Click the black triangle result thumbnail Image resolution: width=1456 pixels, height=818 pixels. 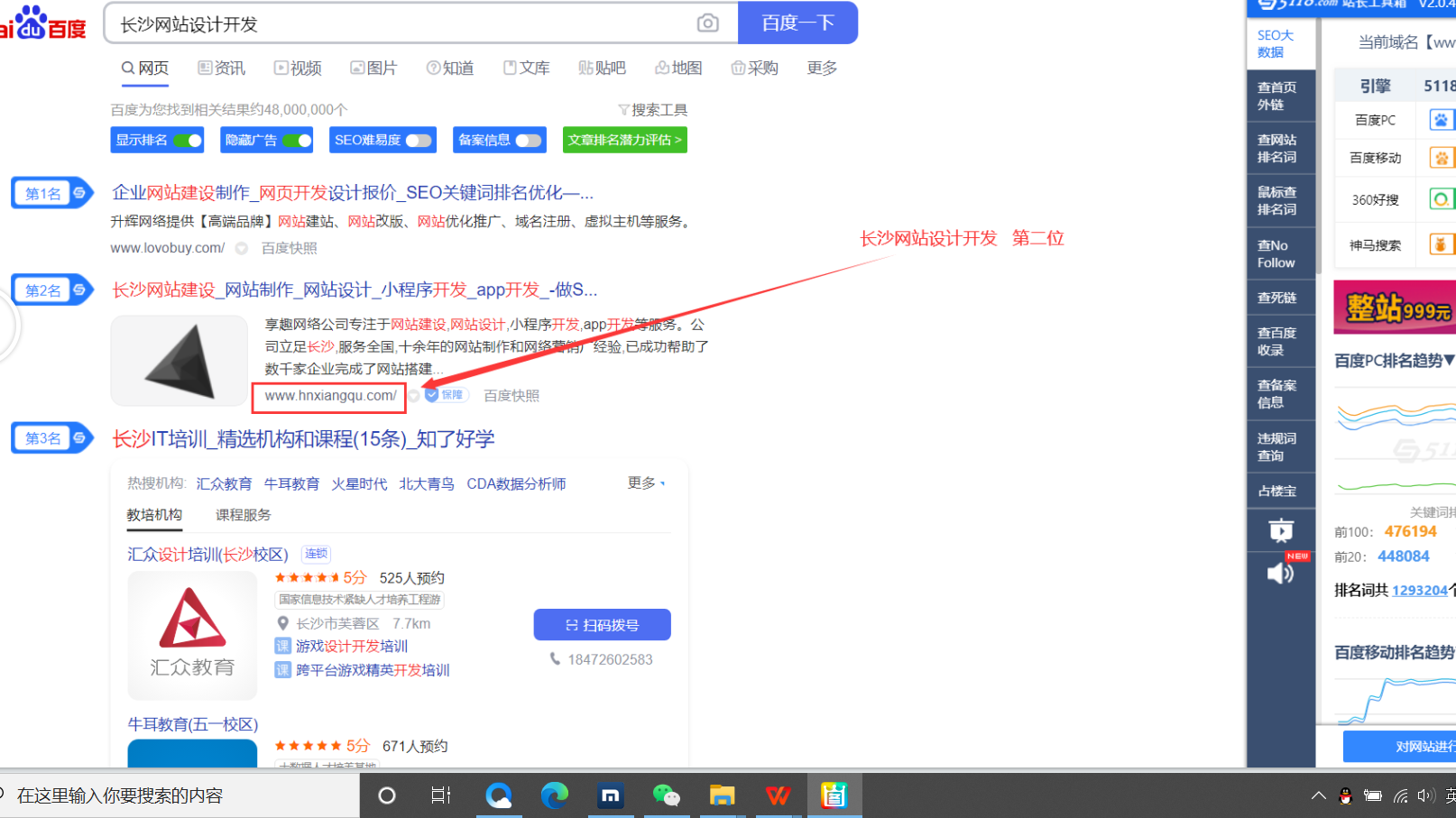pos(180,361)
